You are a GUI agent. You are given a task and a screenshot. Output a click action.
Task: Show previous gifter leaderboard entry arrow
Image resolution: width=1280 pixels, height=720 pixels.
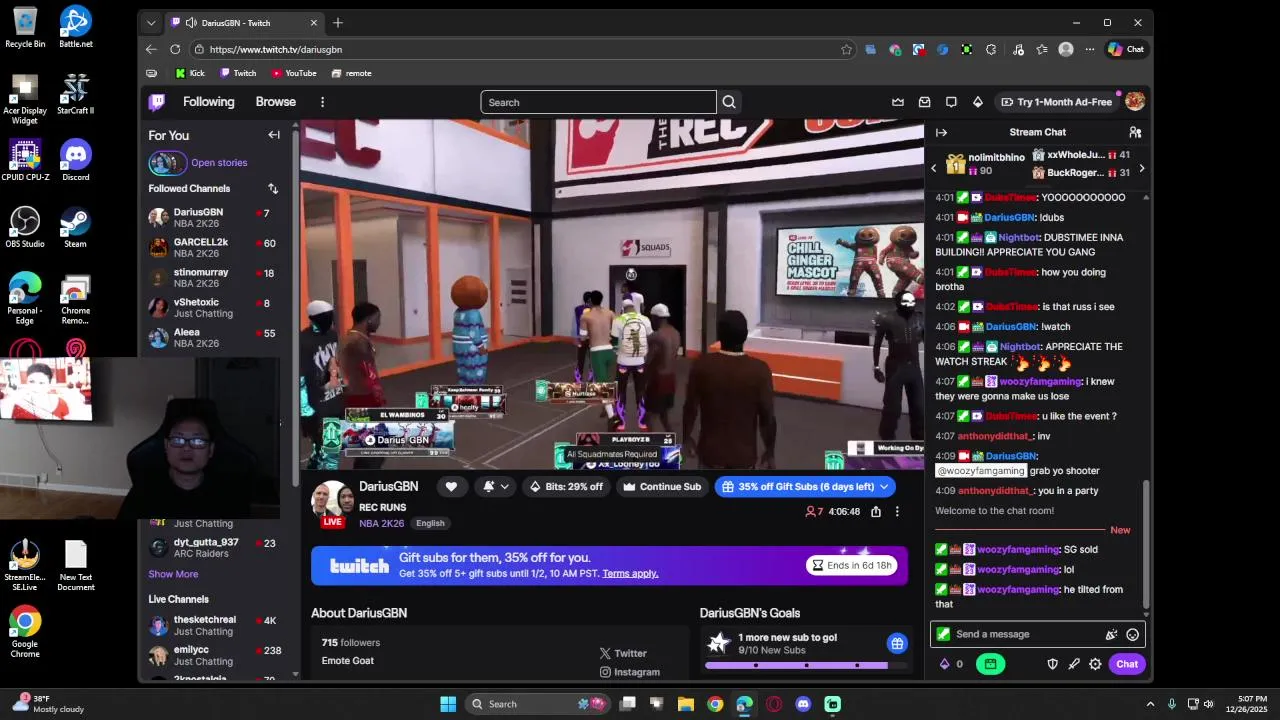pyautogui.click(x=934, y=168)
